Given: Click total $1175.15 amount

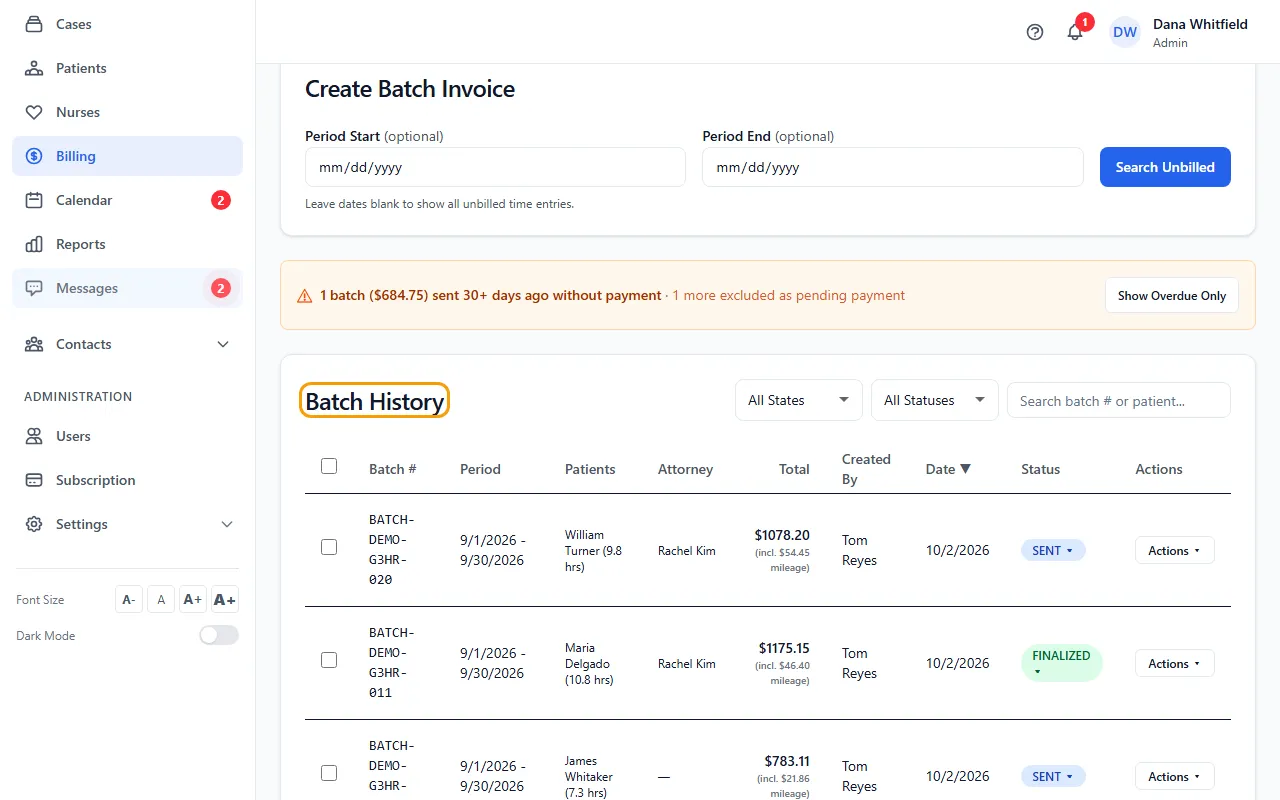Looking at the screenshot, I should [x=784, y=648].
